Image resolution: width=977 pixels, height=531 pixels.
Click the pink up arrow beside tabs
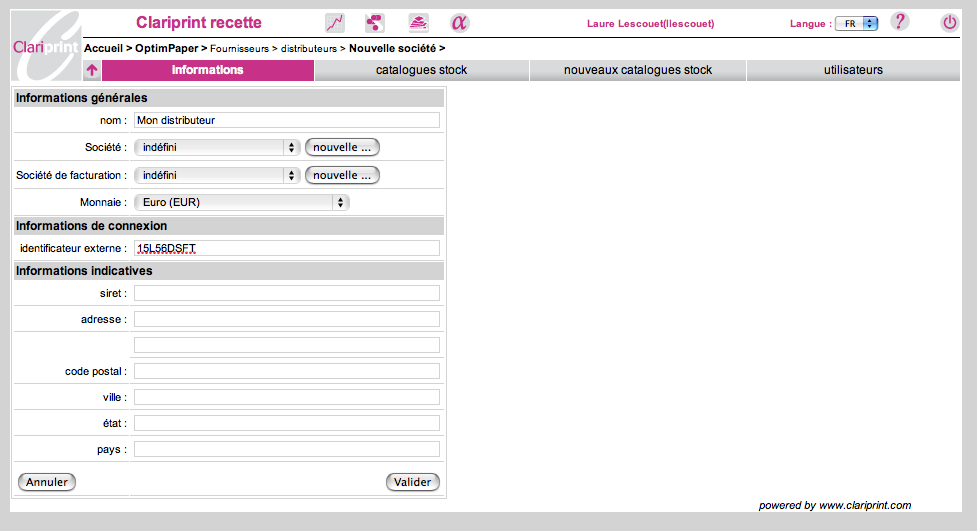92,71
